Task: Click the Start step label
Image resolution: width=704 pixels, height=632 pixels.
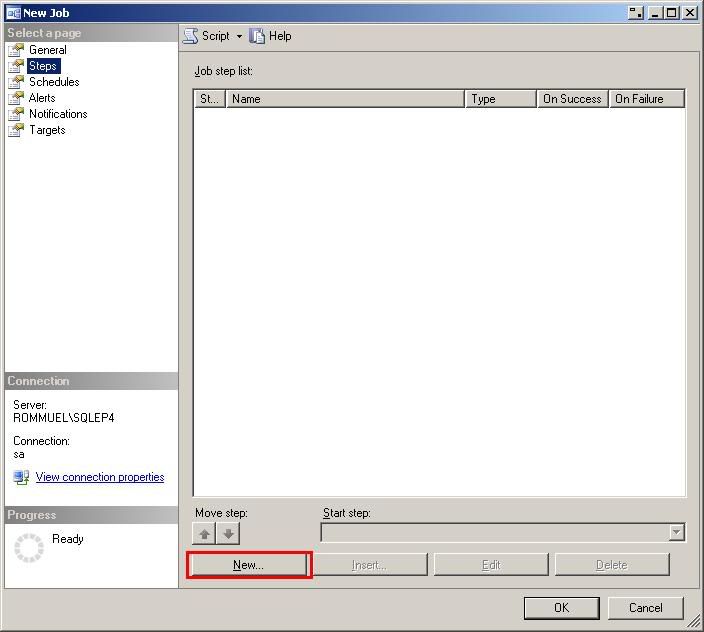Action: click(347, 513)
